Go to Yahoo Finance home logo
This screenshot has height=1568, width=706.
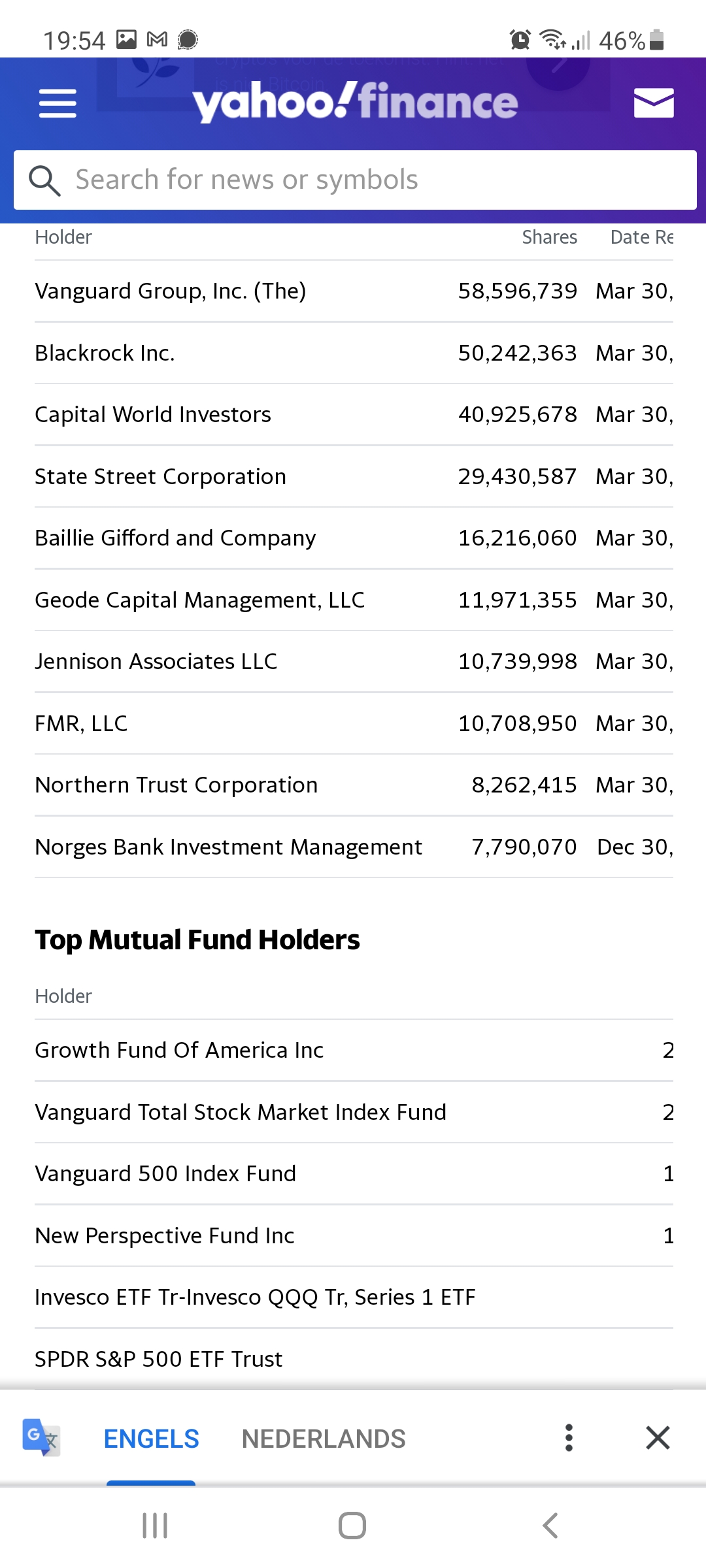point(355,102)
